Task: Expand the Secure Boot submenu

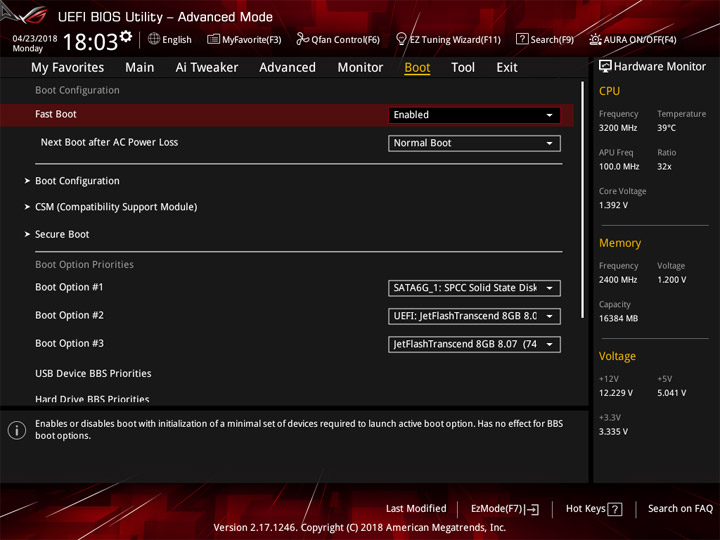Action: [x=62, y=234]
